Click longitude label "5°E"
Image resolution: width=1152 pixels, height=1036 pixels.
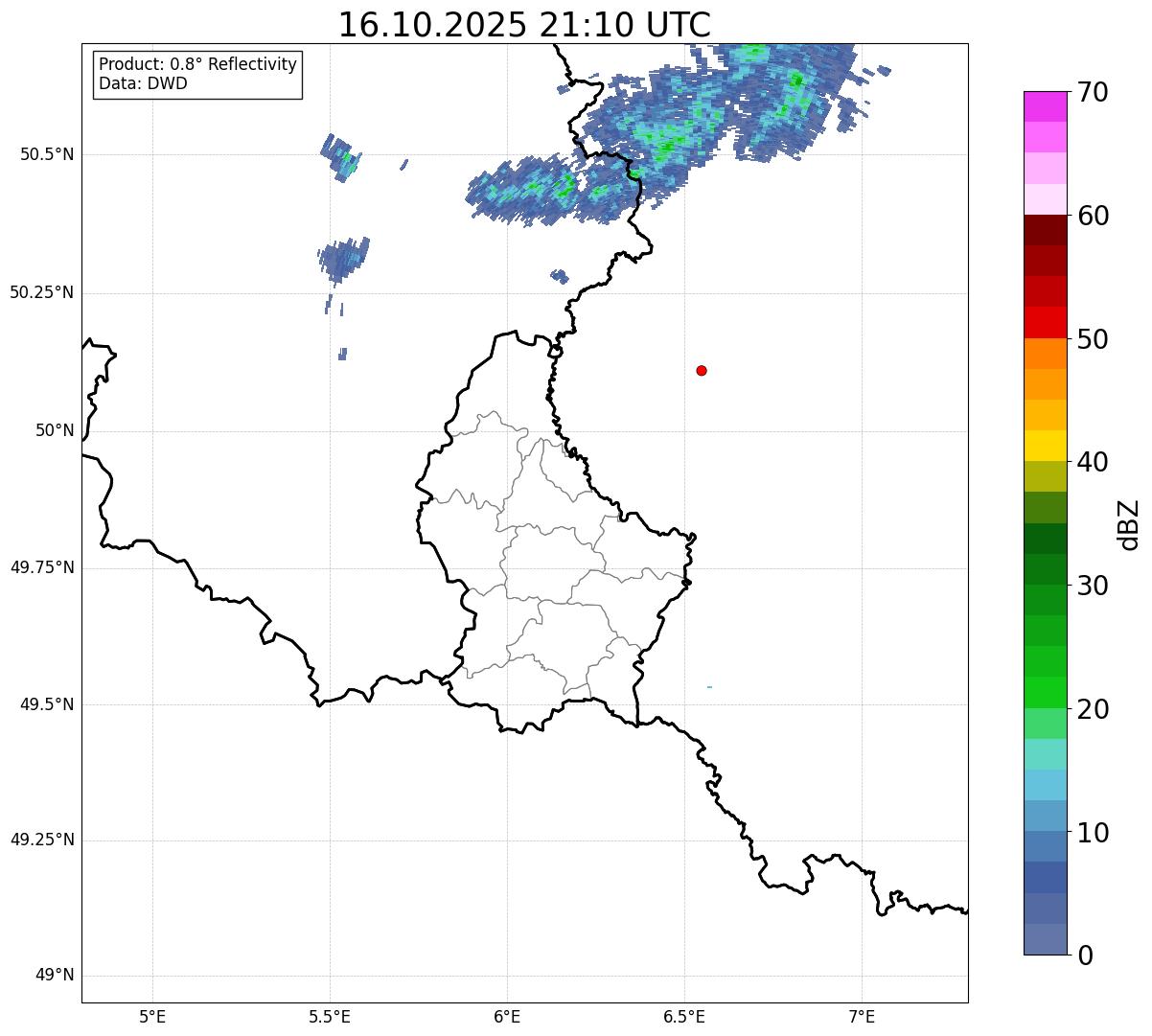[x=152, y=1016]
